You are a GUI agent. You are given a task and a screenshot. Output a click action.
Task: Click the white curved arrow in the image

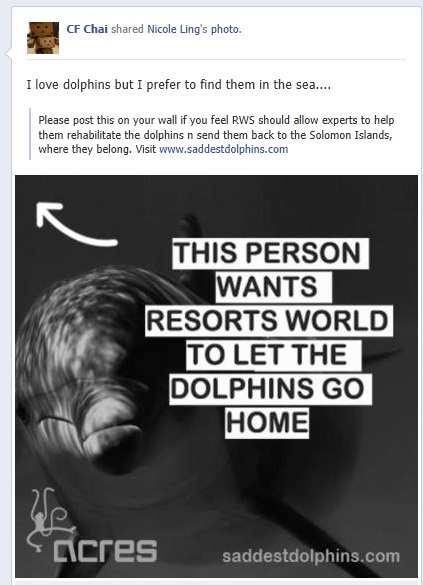click(77, 224)
